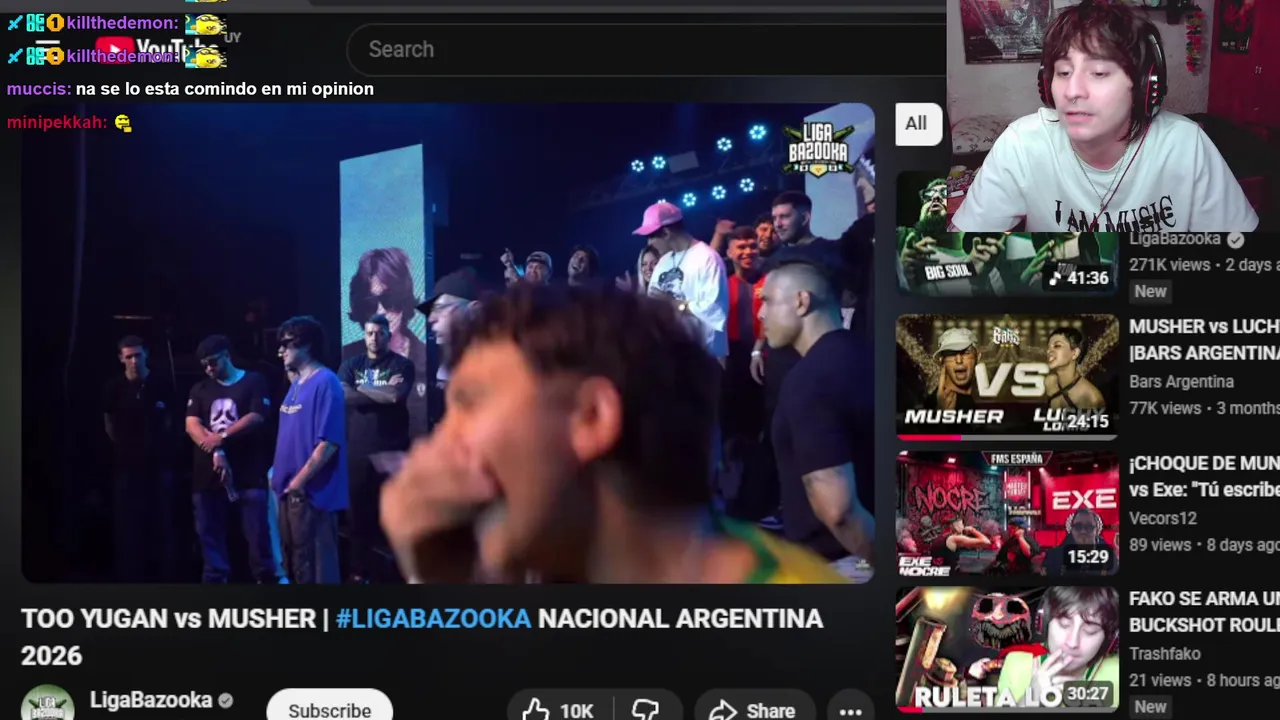The width and height of the screenshot is (1280, 720).
Task: Click killthedemon username in top chat line
Action: click(x=122, y=23)
